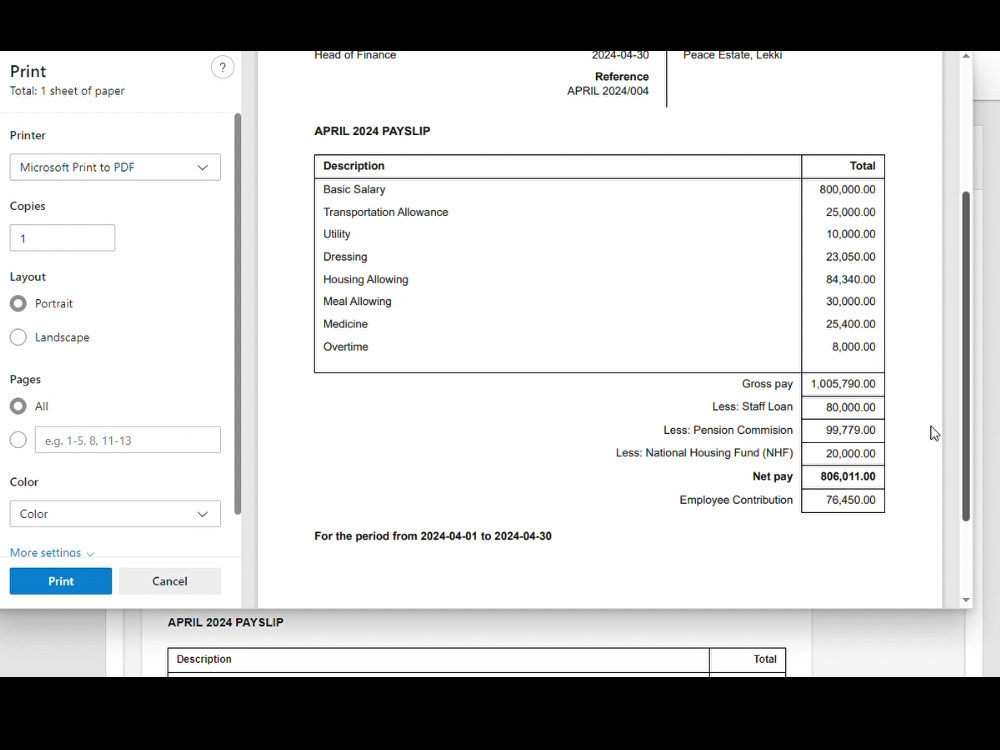Click the Overtime row label

(x=346, y=347)
